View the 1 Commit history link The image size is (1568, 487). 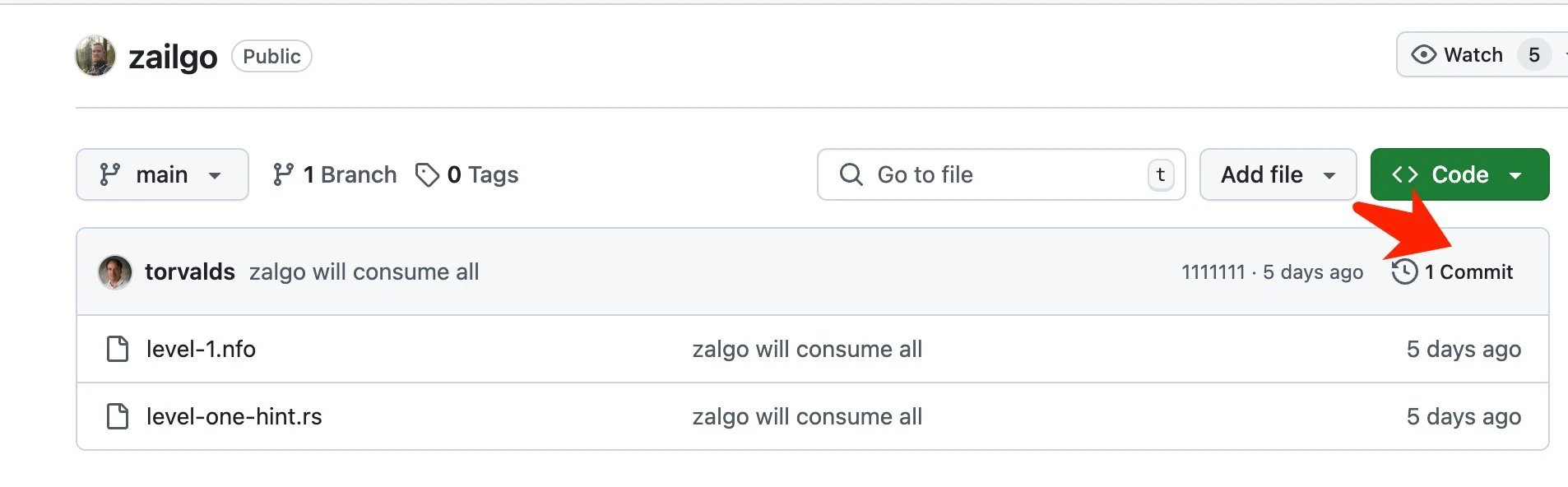1468,271
